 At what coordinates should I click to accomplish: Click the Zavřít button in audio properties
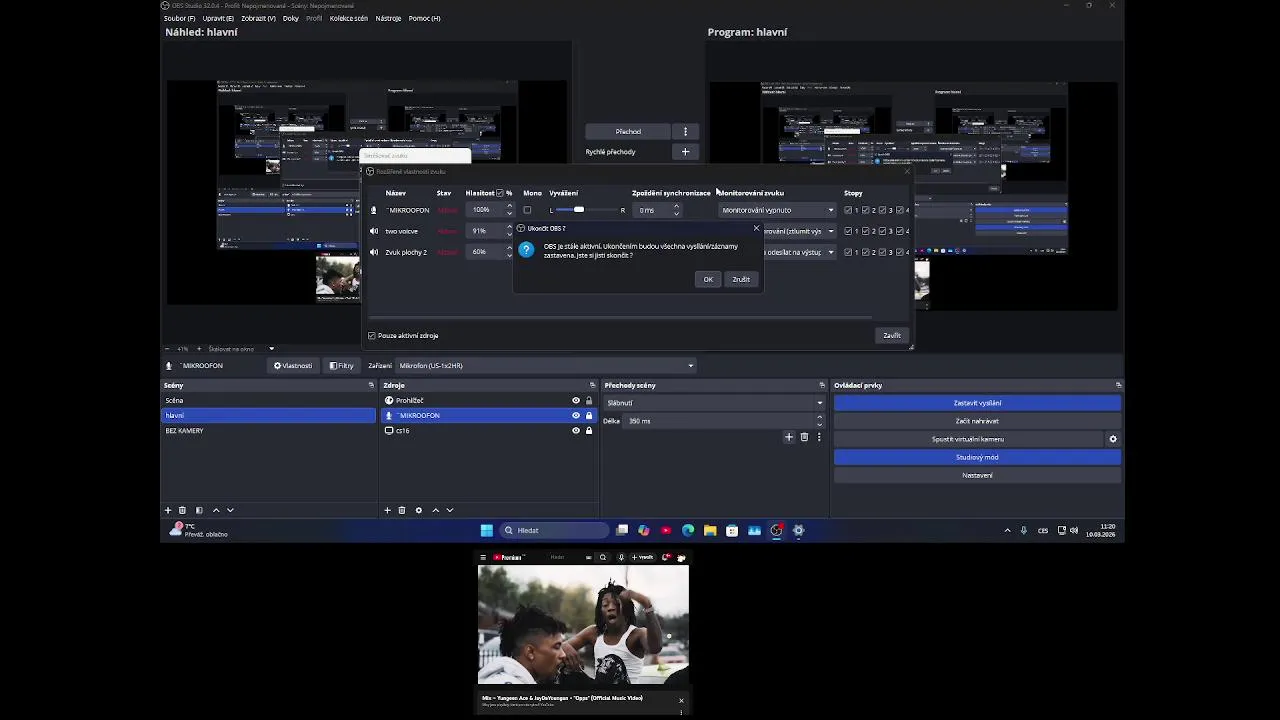tap(891, 336)
